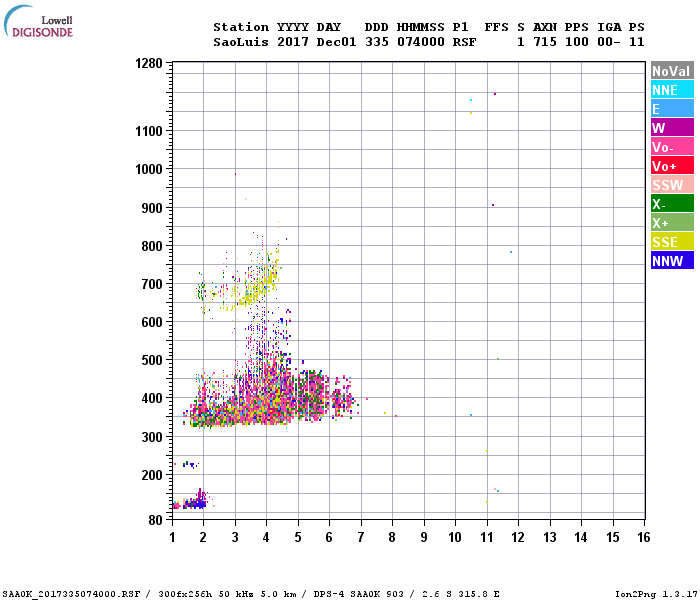Viewport: 700px width, 600px height.
Task: Click frequency axis label 10
Action: click(455, 537)
